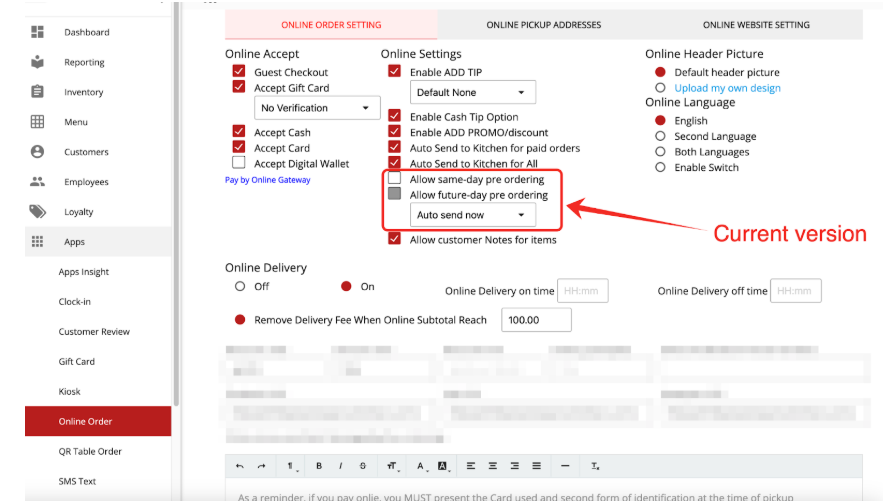The width and height of the screenshot is (896, 501).
Task: Enable the Accept Digital Wallet checkbox
Action: (239, 163)
